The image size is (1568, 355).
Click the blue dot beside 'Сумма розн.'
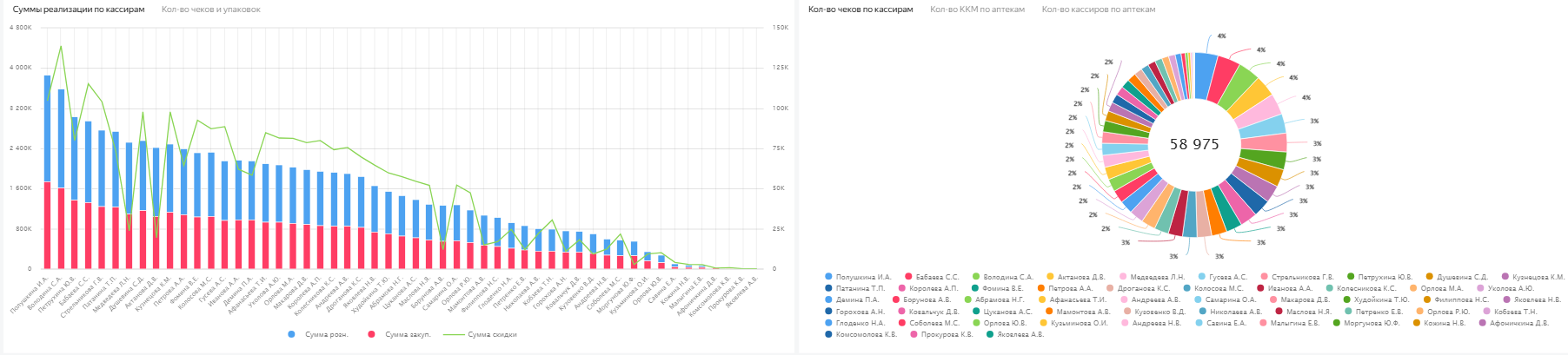pos(291,334)
